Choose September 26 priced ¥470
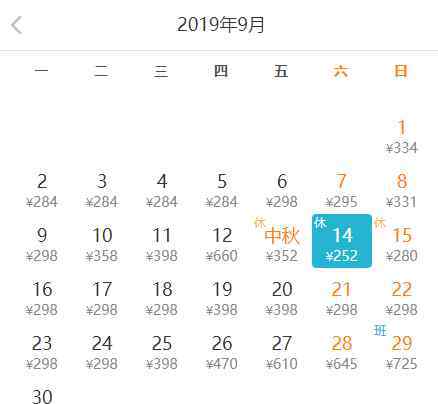Image resolution: width=438 pixels, height=404 pixels. (x=222, y=353)
